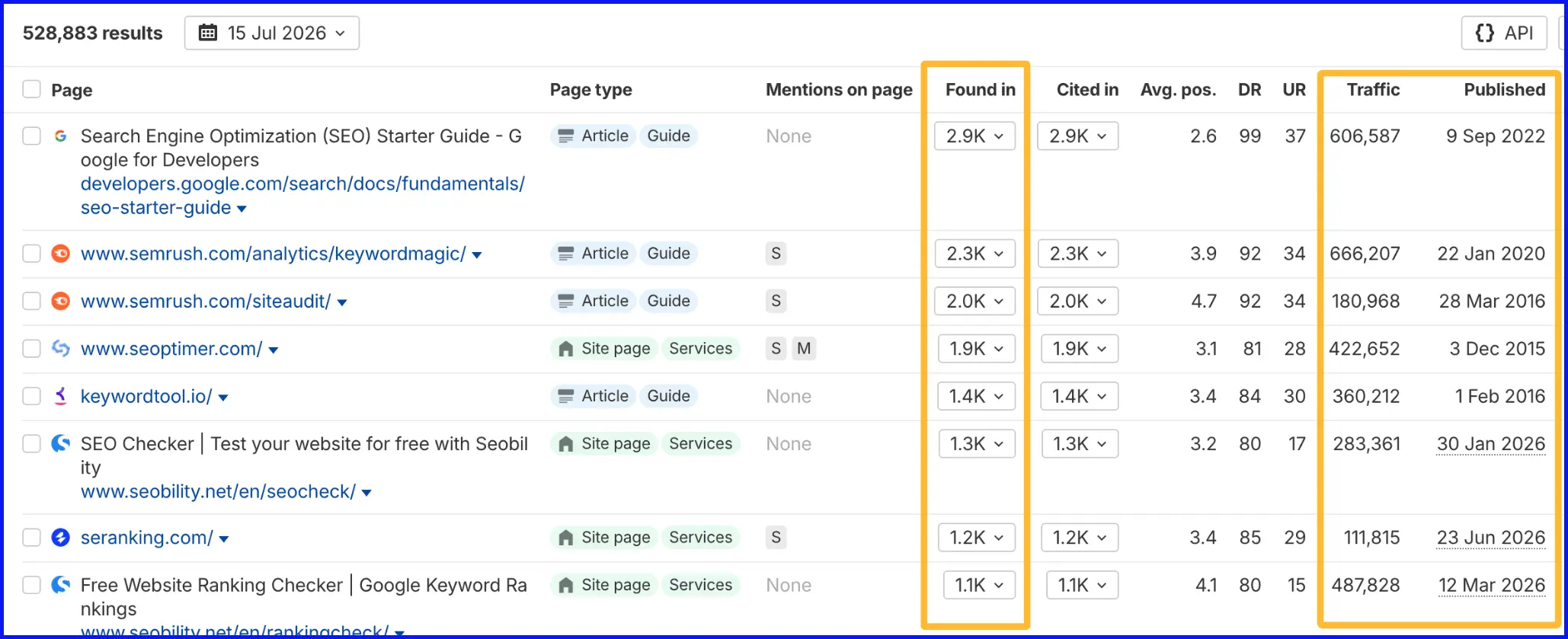Sort by the Avg. pos. column header
Screen dimensions: 1568x639
1178,90
